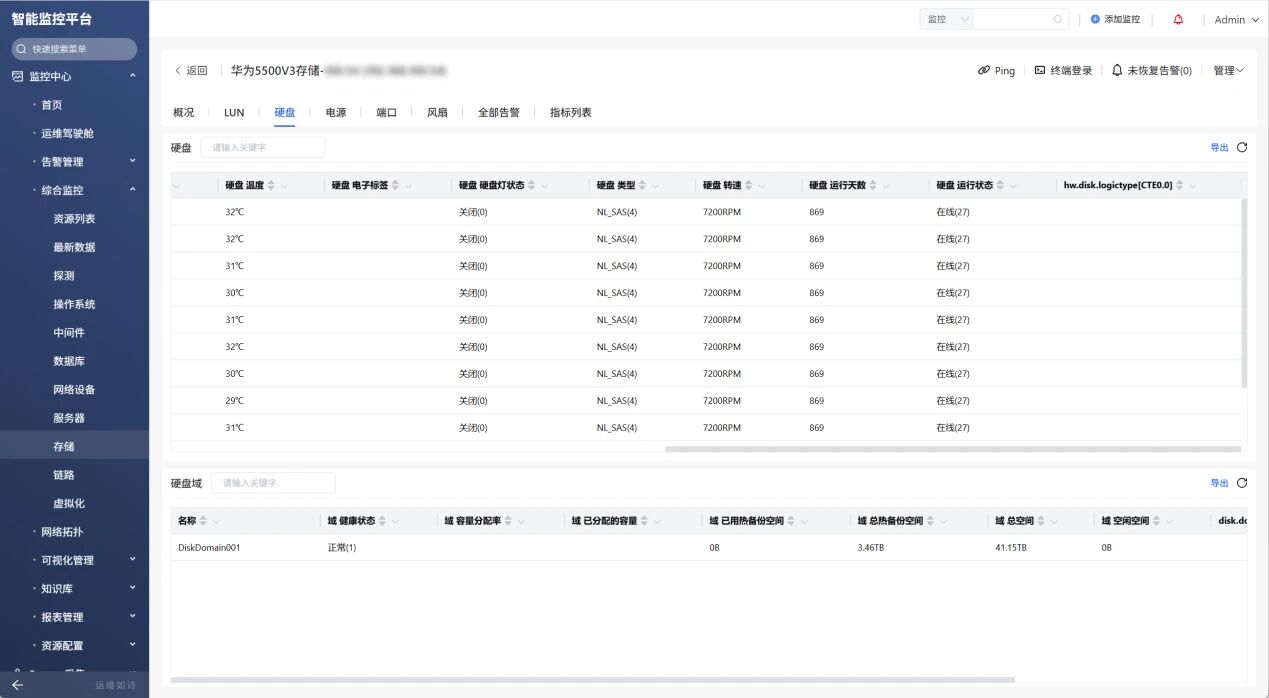The width and height of the screenshot is (1269, 698).
Task: Click the search magnifier in the top bar
Action: coord(1058,19)
